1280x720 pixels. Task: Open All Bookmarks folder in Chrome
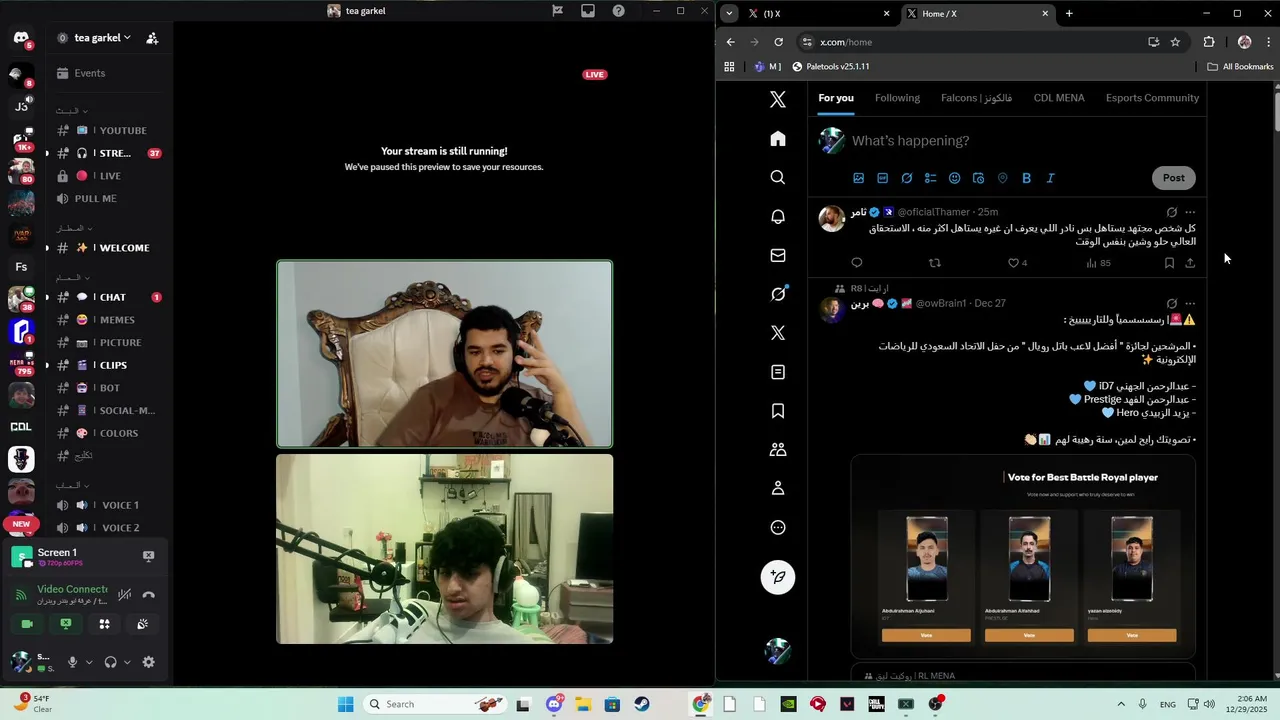(x=1240, y=67)
